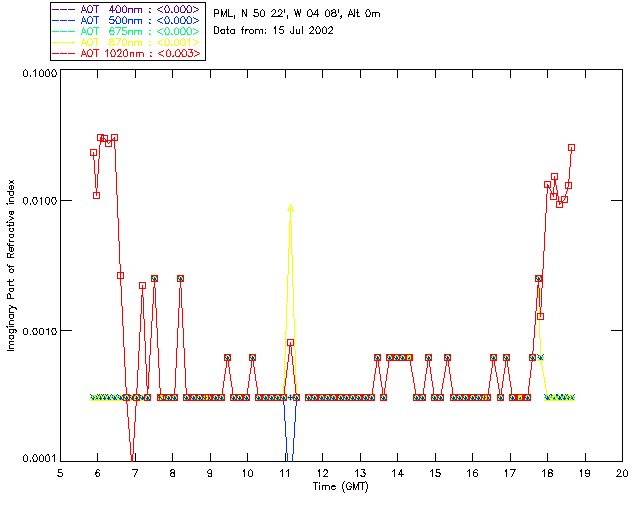Click the highest red square marker after 18h

(571, 148)
